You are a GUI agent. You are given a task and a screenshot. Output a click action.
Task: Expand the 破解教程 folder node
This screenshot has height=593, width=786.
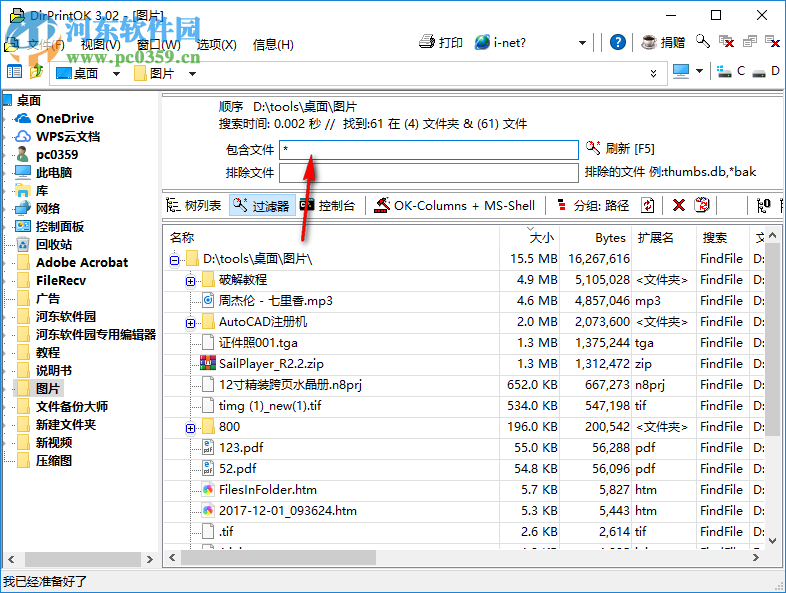[190, 281]
